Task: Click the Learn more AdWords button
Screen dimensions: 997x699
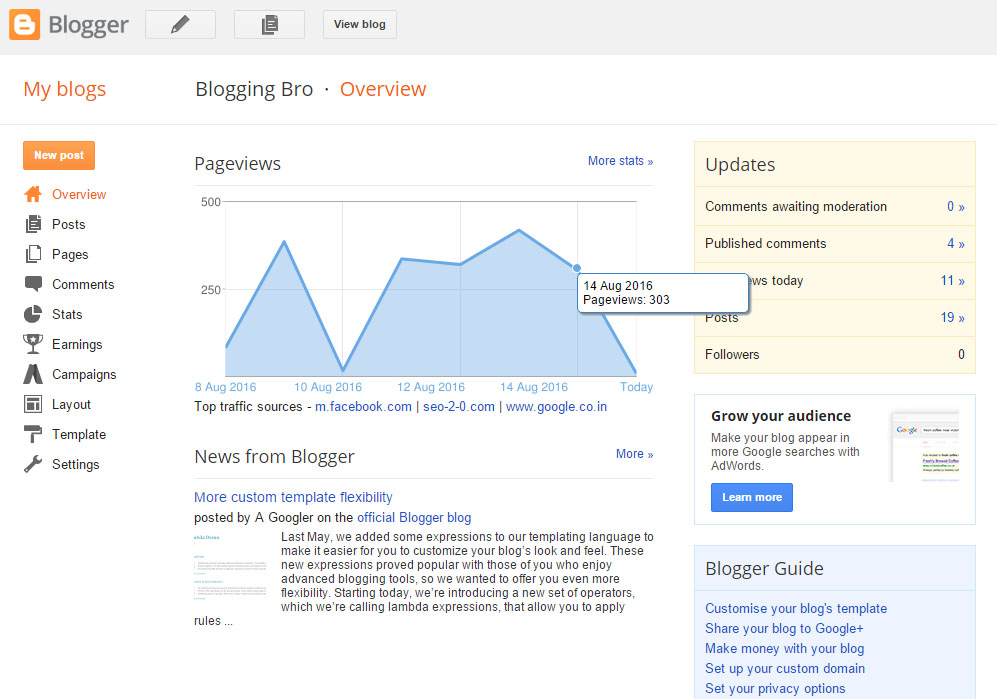Action: pyautogui.click(x=752, y=497)
